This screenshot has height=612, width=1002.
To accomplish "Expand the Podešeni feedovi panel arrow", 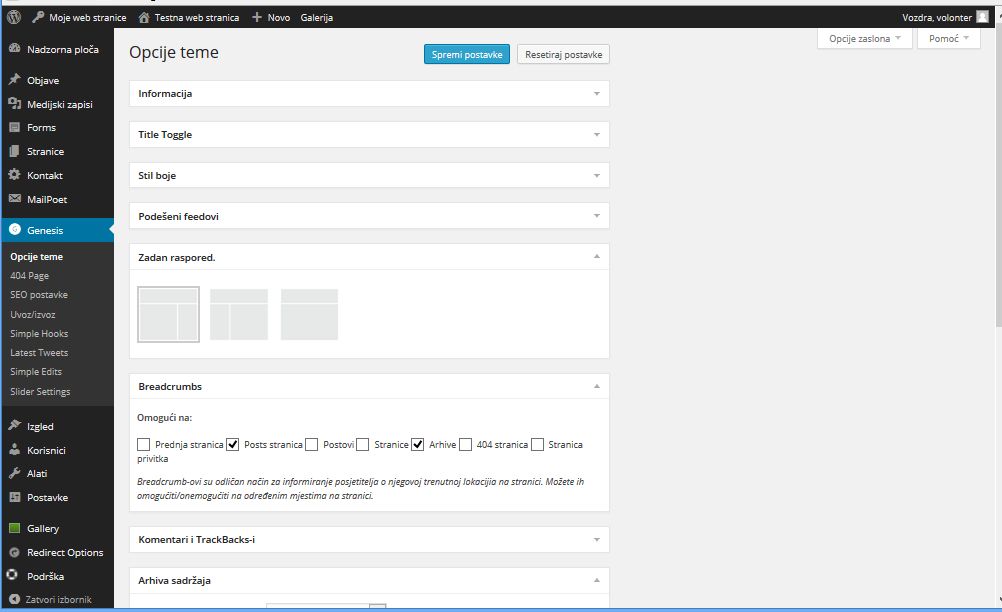I will click(597, 216).
